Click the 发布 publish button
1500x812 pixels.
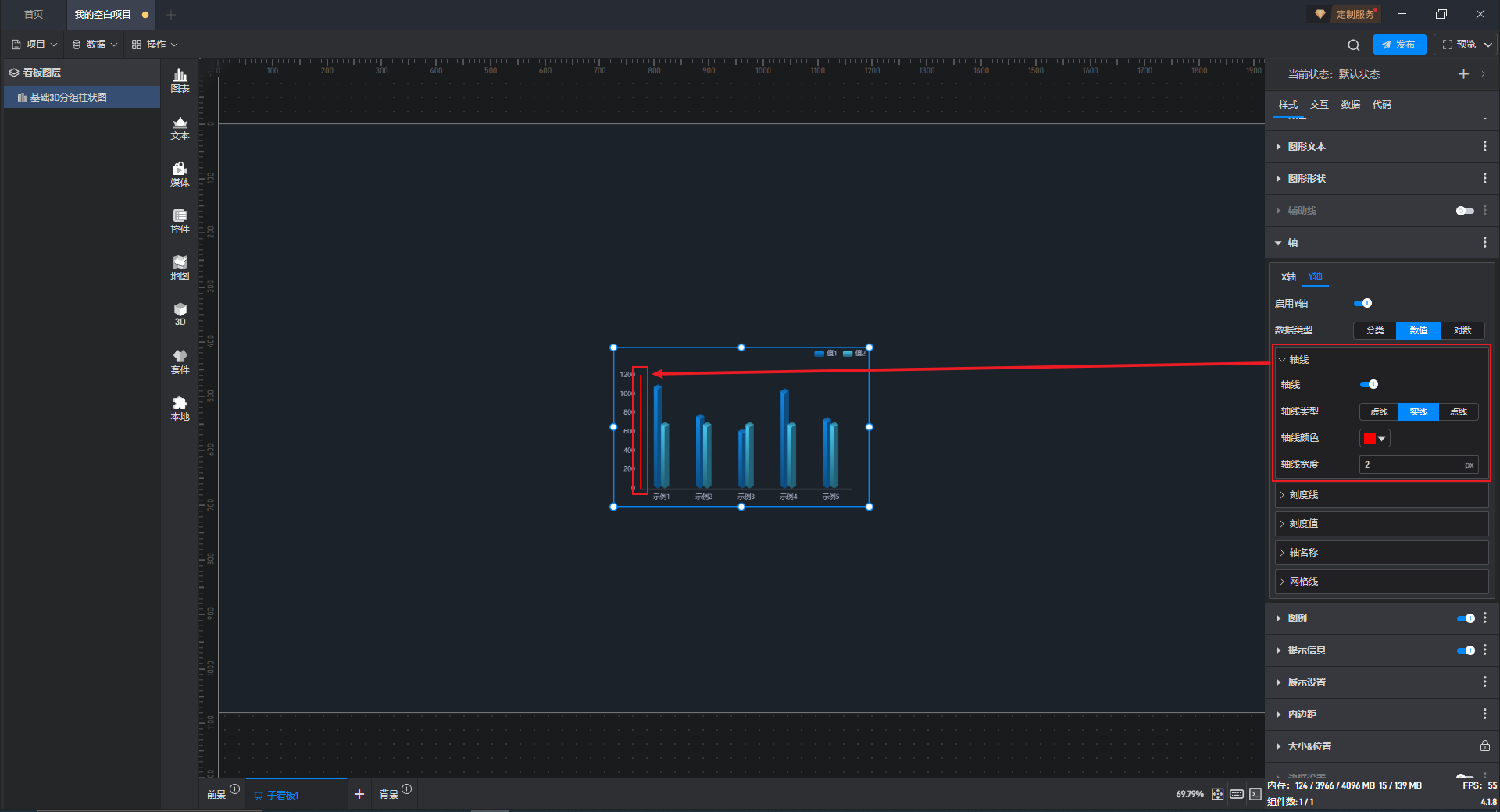[1399, 45]
